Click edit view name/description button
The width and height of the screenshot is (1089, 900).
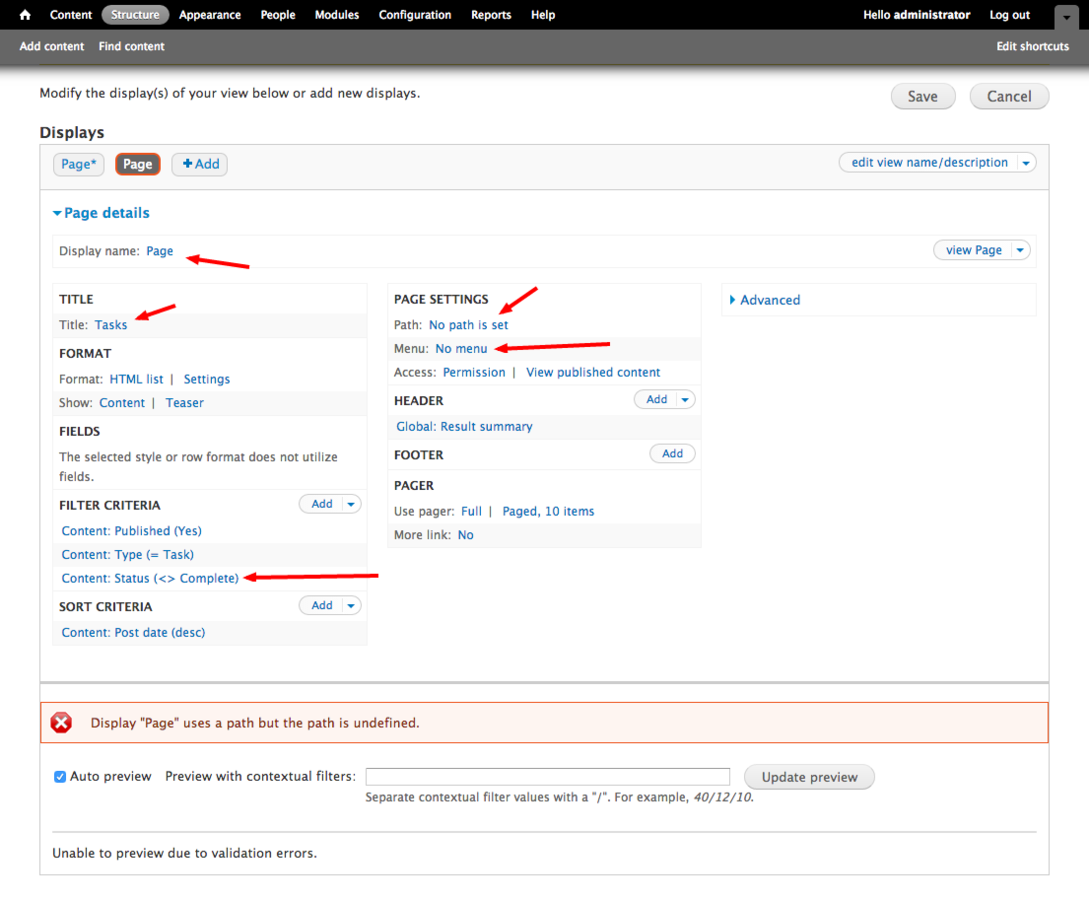point(929,162)
